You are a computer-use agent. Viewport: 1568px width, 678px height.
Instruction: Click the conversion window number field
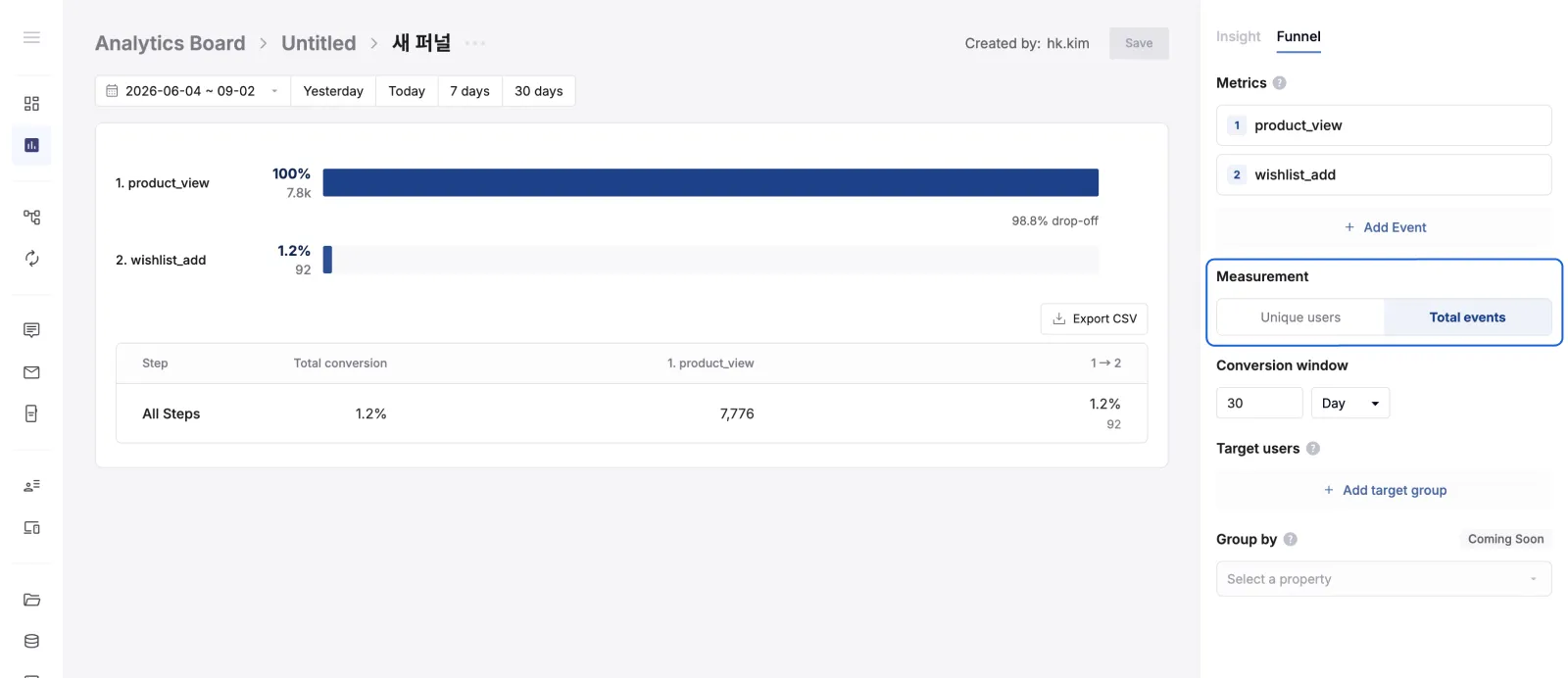click(1259, 403)
